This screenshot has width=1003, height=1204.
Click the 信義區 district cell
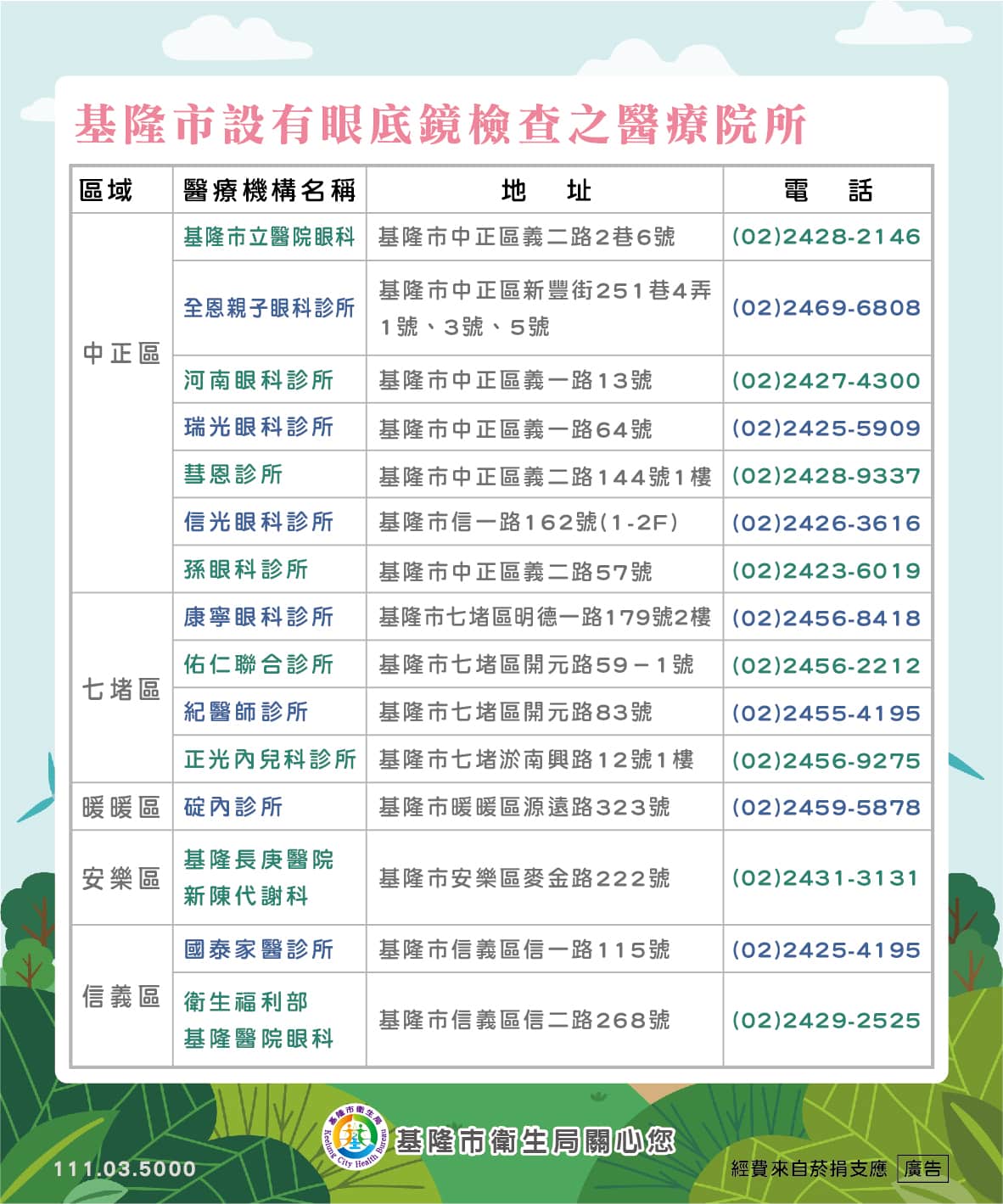click(121, 997)
